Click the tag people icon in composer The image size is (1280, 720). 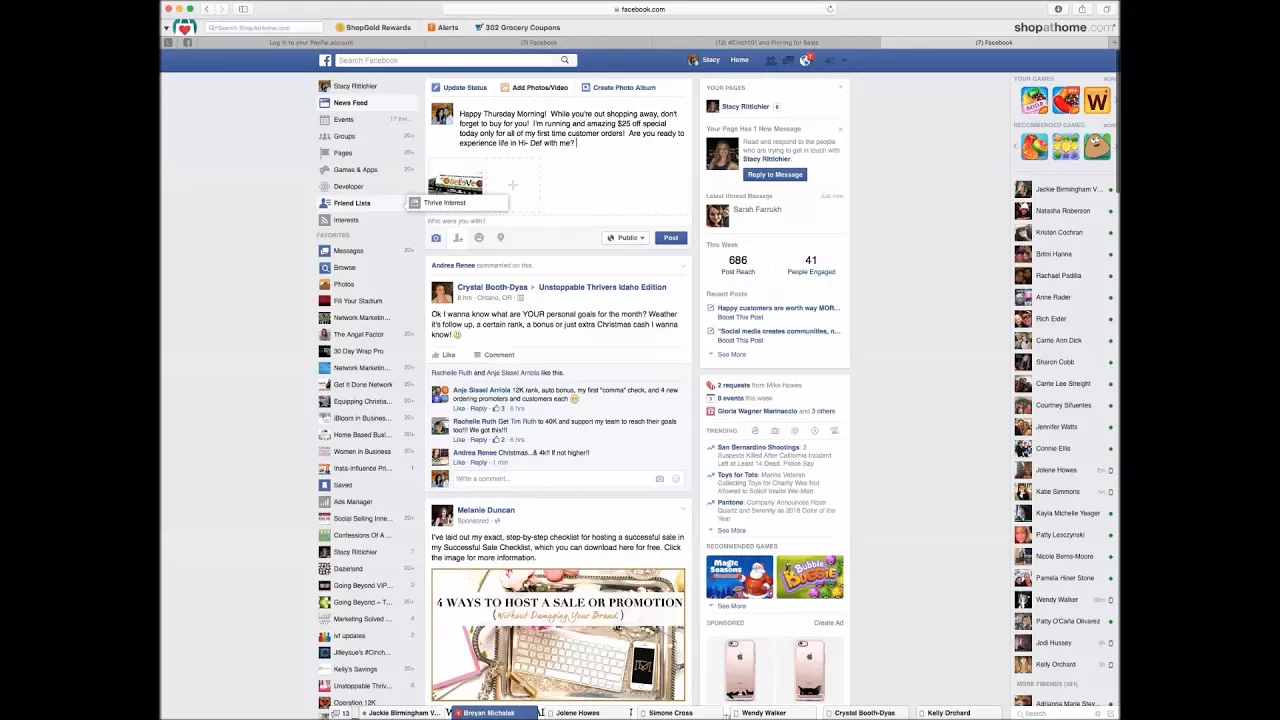pos(457,238)
